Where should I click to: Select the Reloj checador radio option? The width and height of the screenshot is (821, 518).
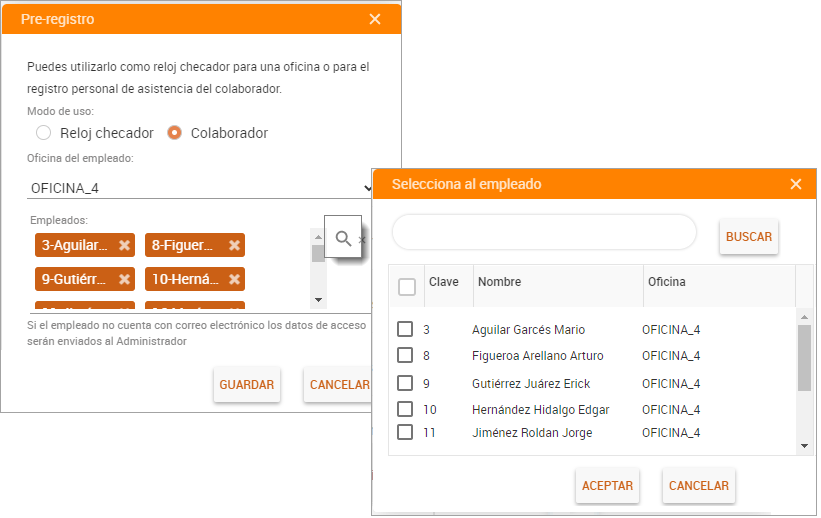[x=43, y=133]
